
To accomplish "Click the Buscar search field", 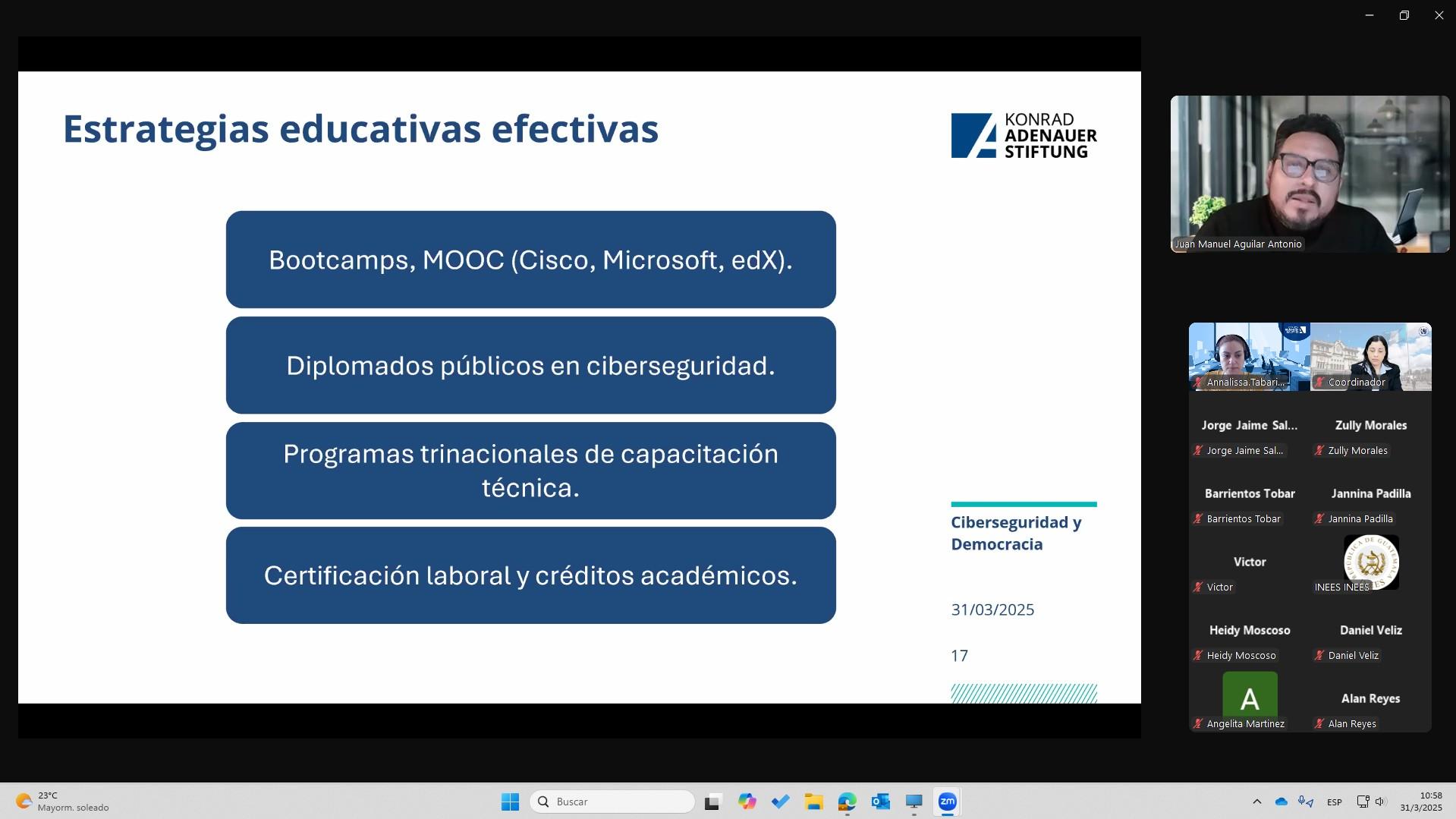I will click(612, 802).
